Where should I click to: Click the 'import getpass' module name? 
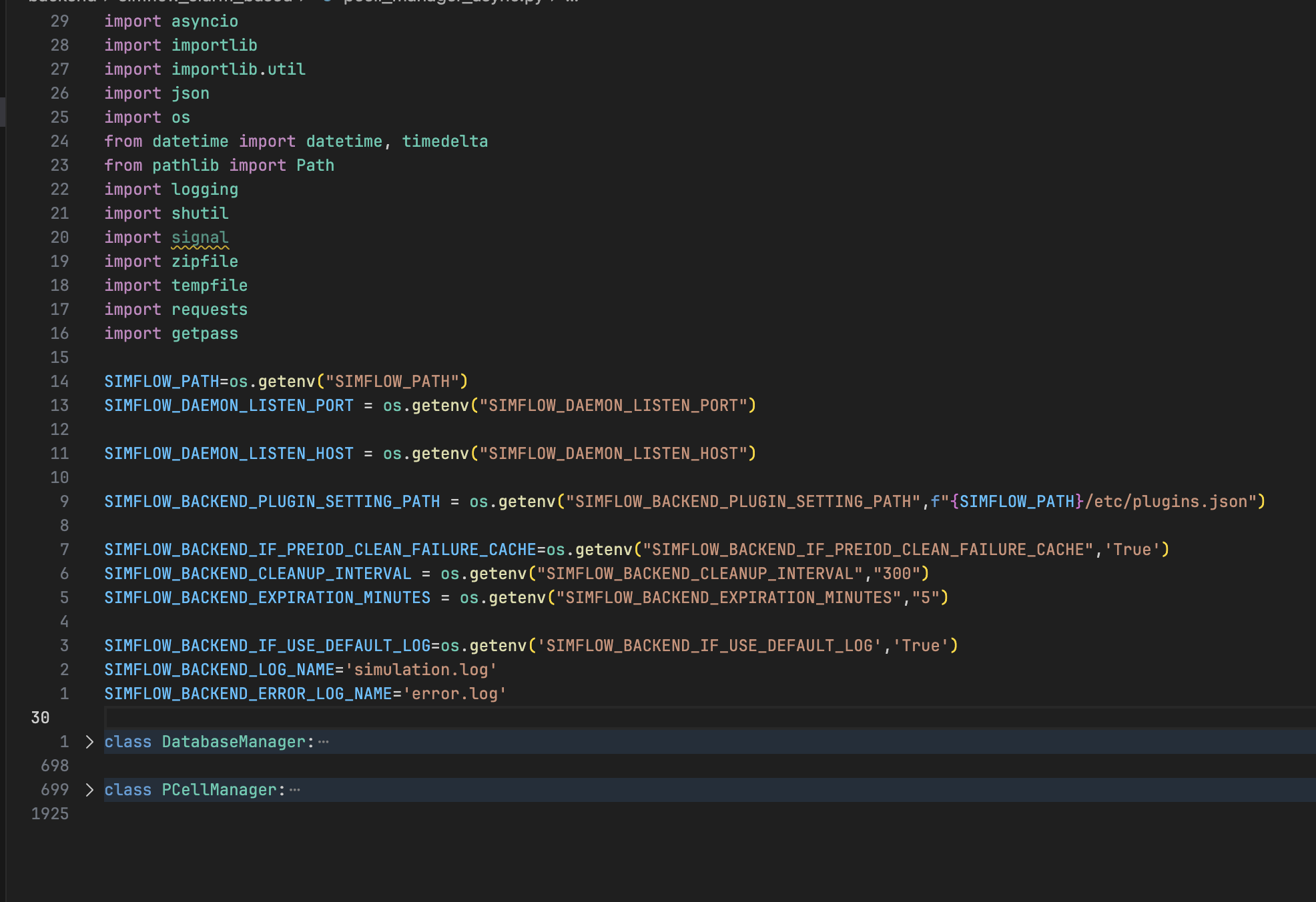(x=204, y=334)
